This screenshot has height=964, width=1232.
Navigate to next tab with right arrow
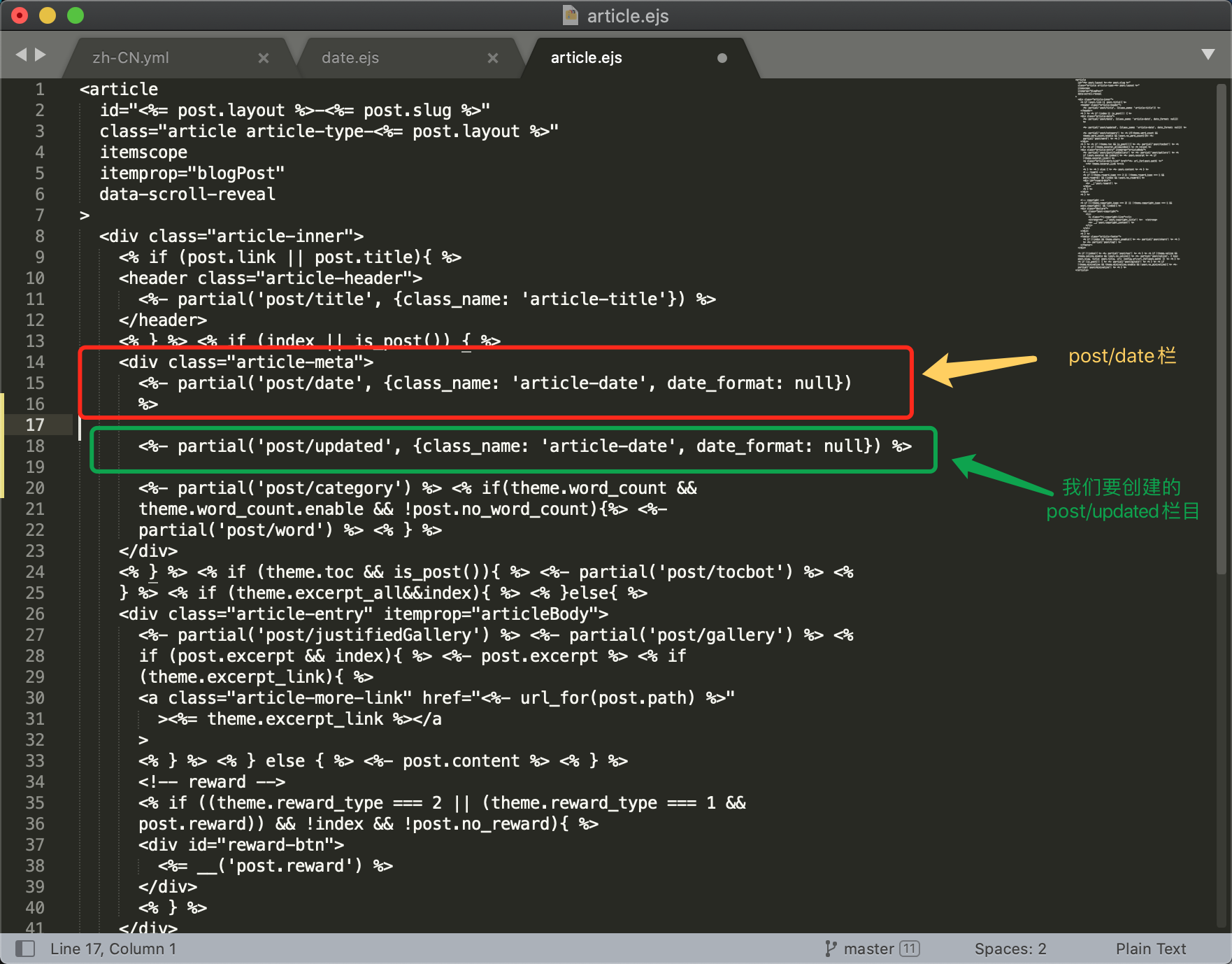[41, 55]
